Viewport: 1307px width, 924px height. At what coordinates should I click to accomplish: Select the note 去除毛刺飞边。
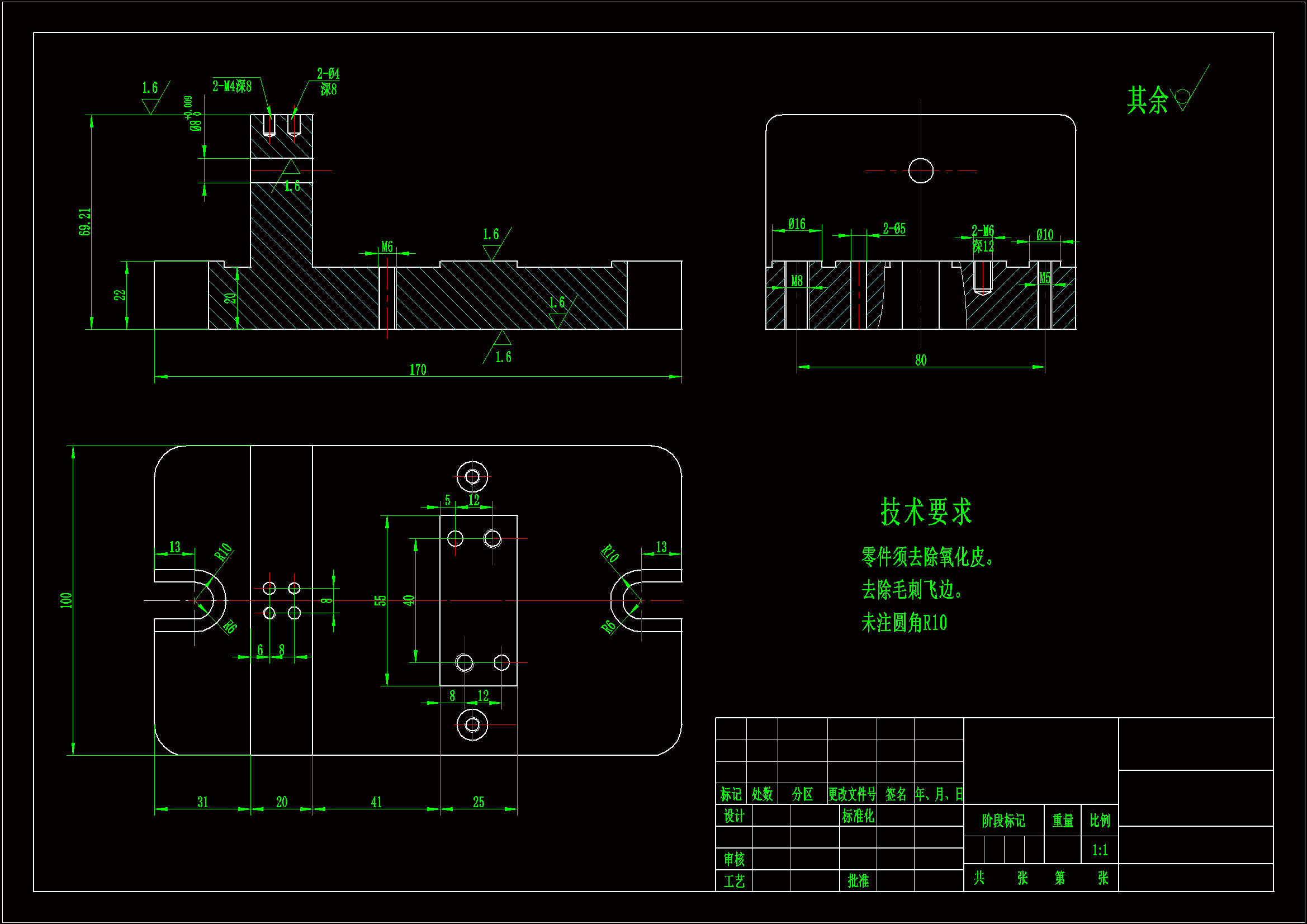912,590
